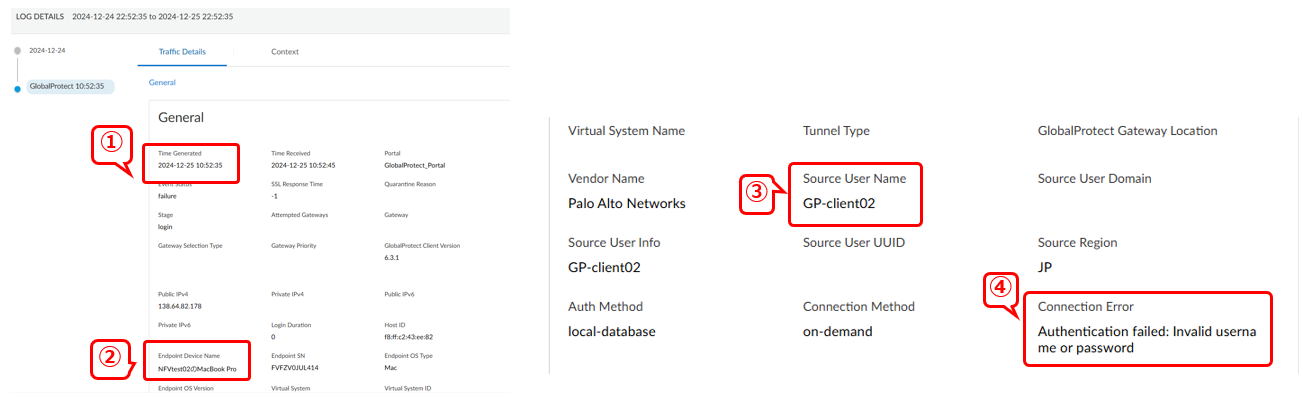This screenshot has width=1303, height=397.
Task: Click the SSL Response Time value -1
Action: [x=274, y=196]
